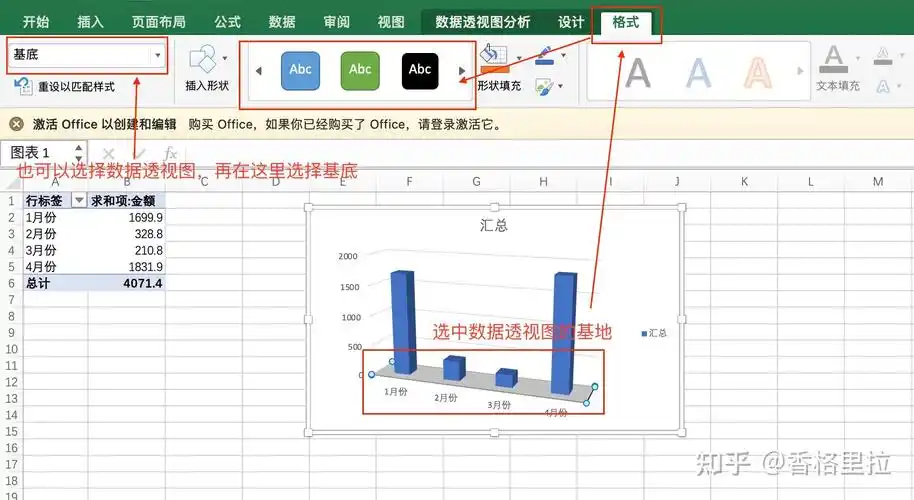Select cell containing 2月份 in pivot table
This screenshot has height=500, width=914.
(x=56, y=234)
